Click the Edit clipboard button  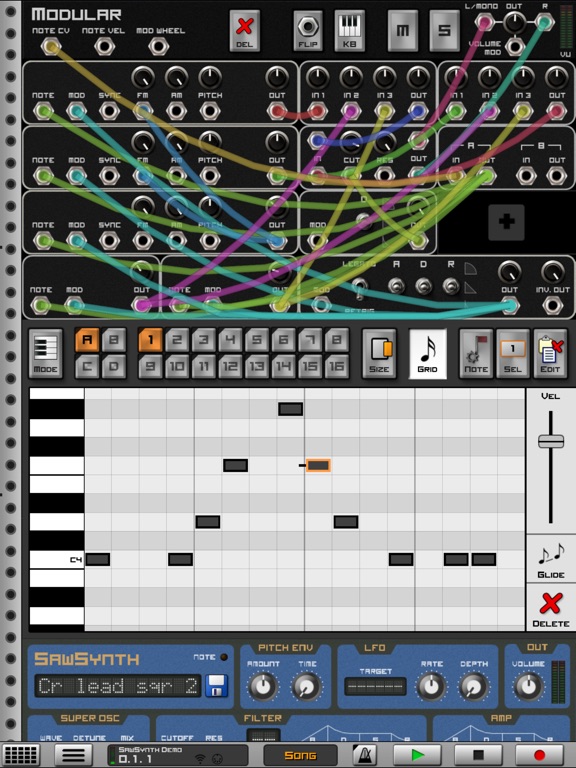pos(550,353)
